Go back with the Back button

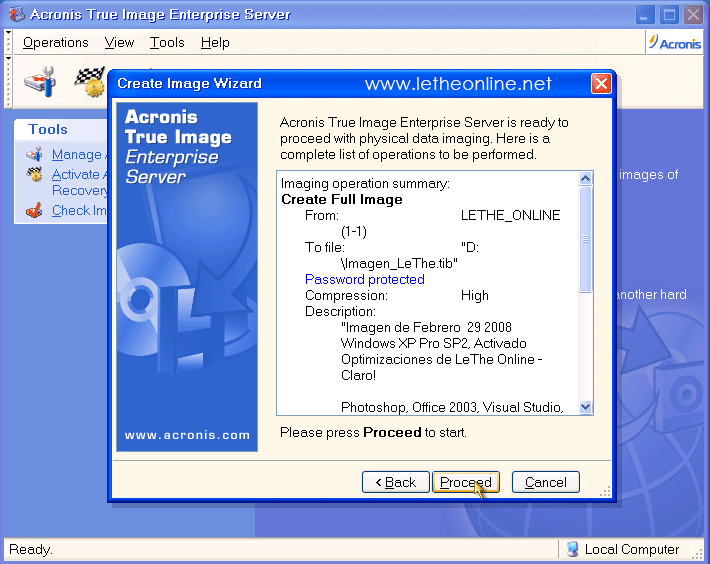click(x=395, y=482)
